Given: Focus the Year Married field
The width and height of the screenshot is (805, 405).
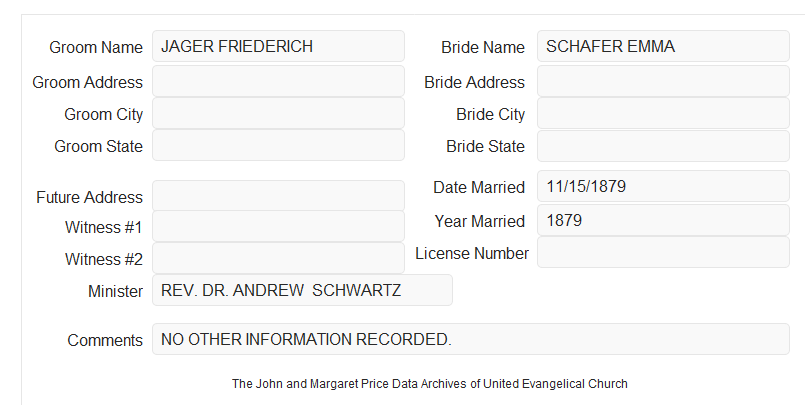Looking at the screenshot, I should [x=663, y=220].
